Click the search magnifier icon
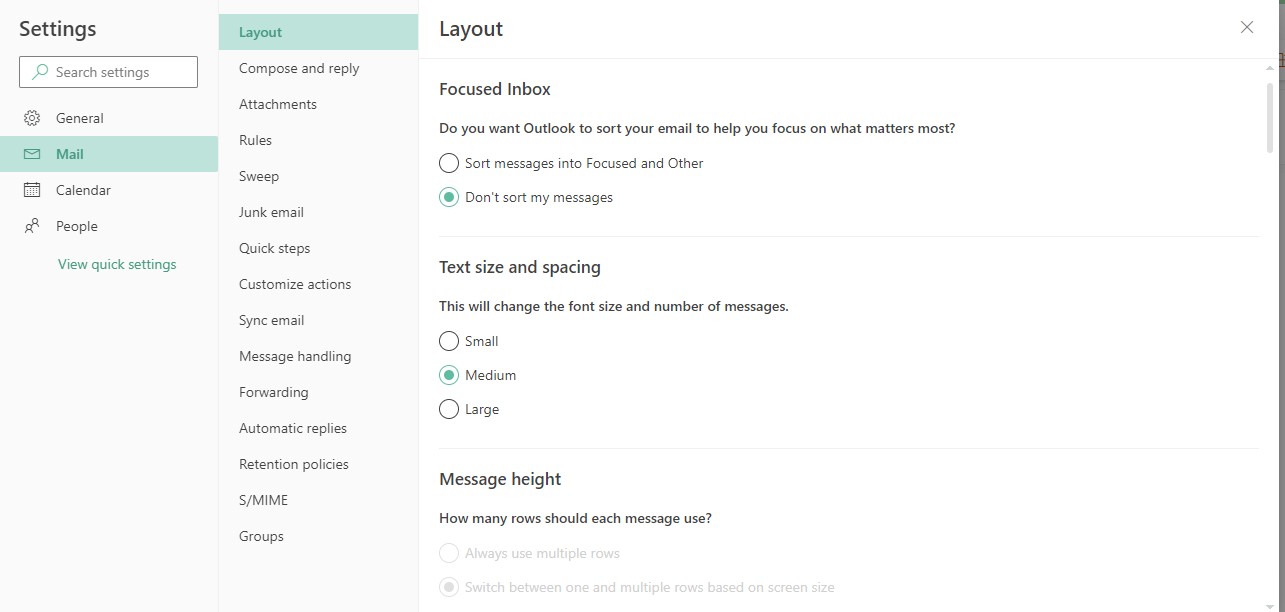The width and height of the screenshot is (1285, 612). pyautogui.click(x=40, y=72)
